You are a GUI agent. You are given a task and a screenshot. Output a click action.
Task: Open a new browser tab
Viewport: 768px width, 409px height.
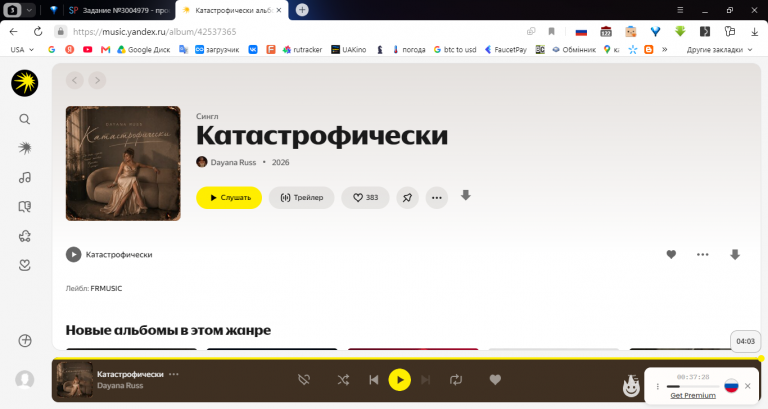[302, 10]
